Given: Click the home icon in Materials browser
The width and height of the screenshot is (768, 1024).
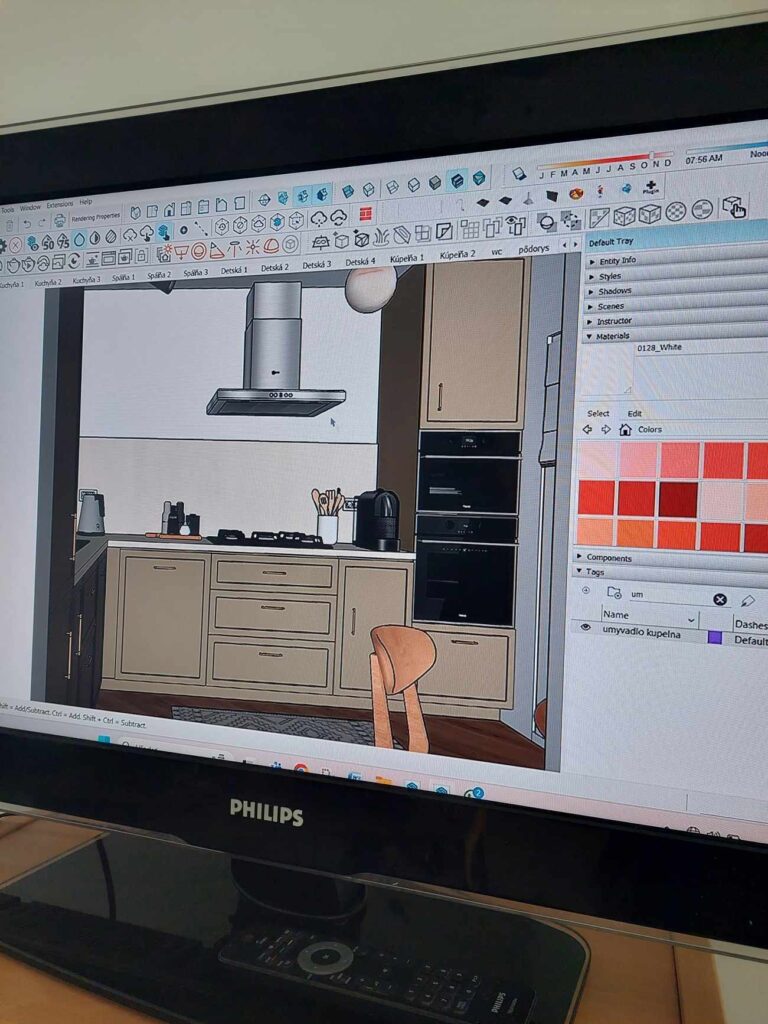Looking at the screenshot, I should pos(625,430).
